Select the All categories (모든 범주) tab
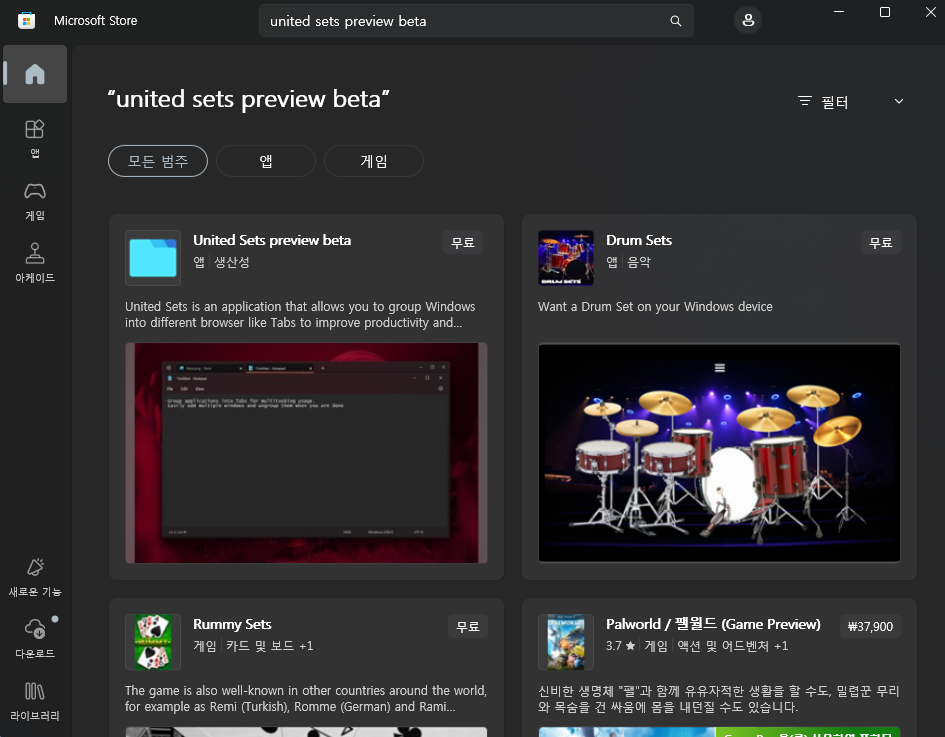The width and height of the screenshot is (945, 737). pos(158,161)
